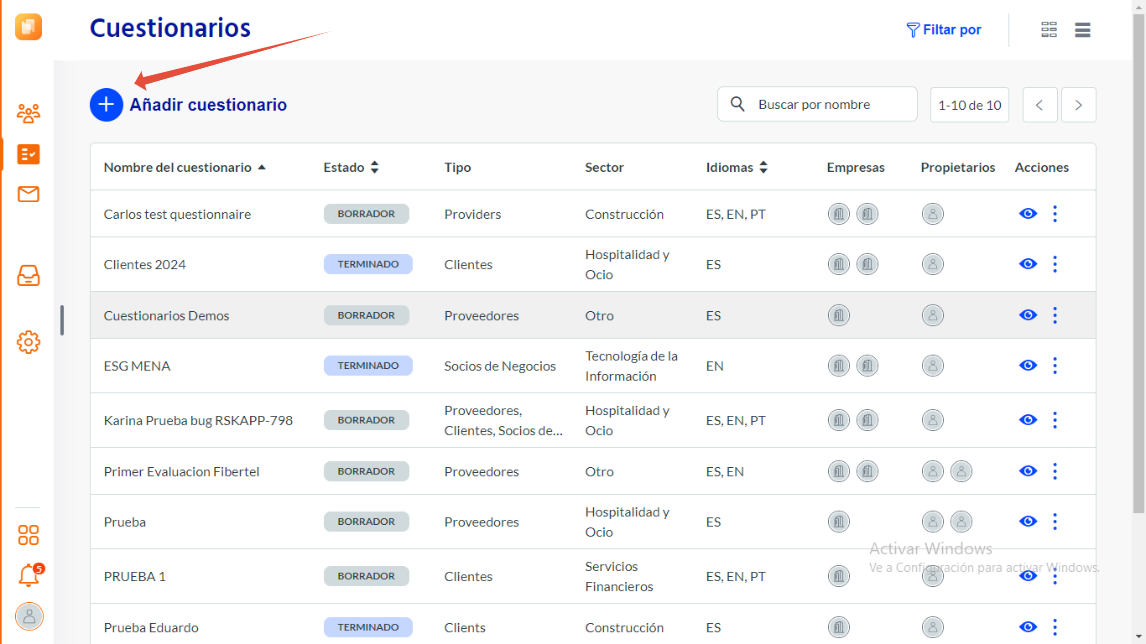Click owner avatar in Prueba Eduardo row
1146x644 pixels.
[x=933, y=627]
